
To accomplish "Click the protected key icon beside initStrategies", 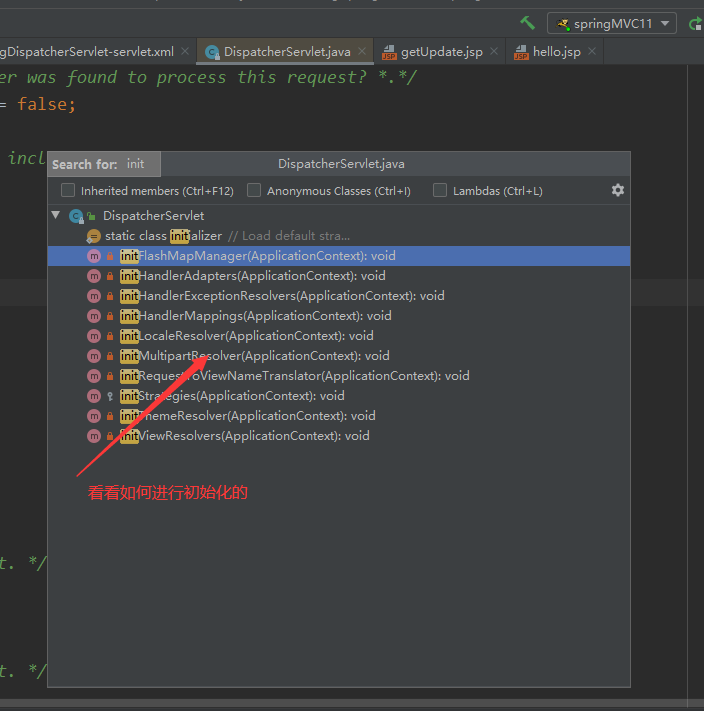I will click(x=110, y=396).
